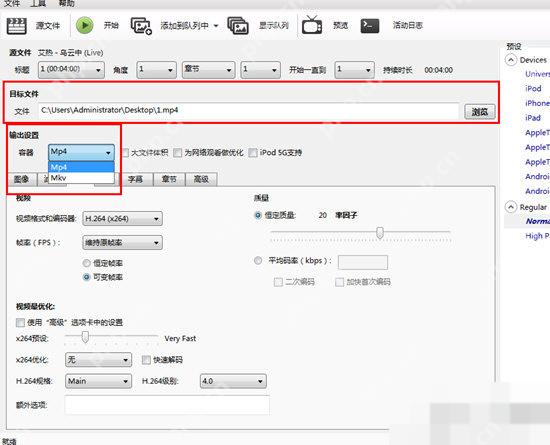Click the 预览 toolbar label

340,26
